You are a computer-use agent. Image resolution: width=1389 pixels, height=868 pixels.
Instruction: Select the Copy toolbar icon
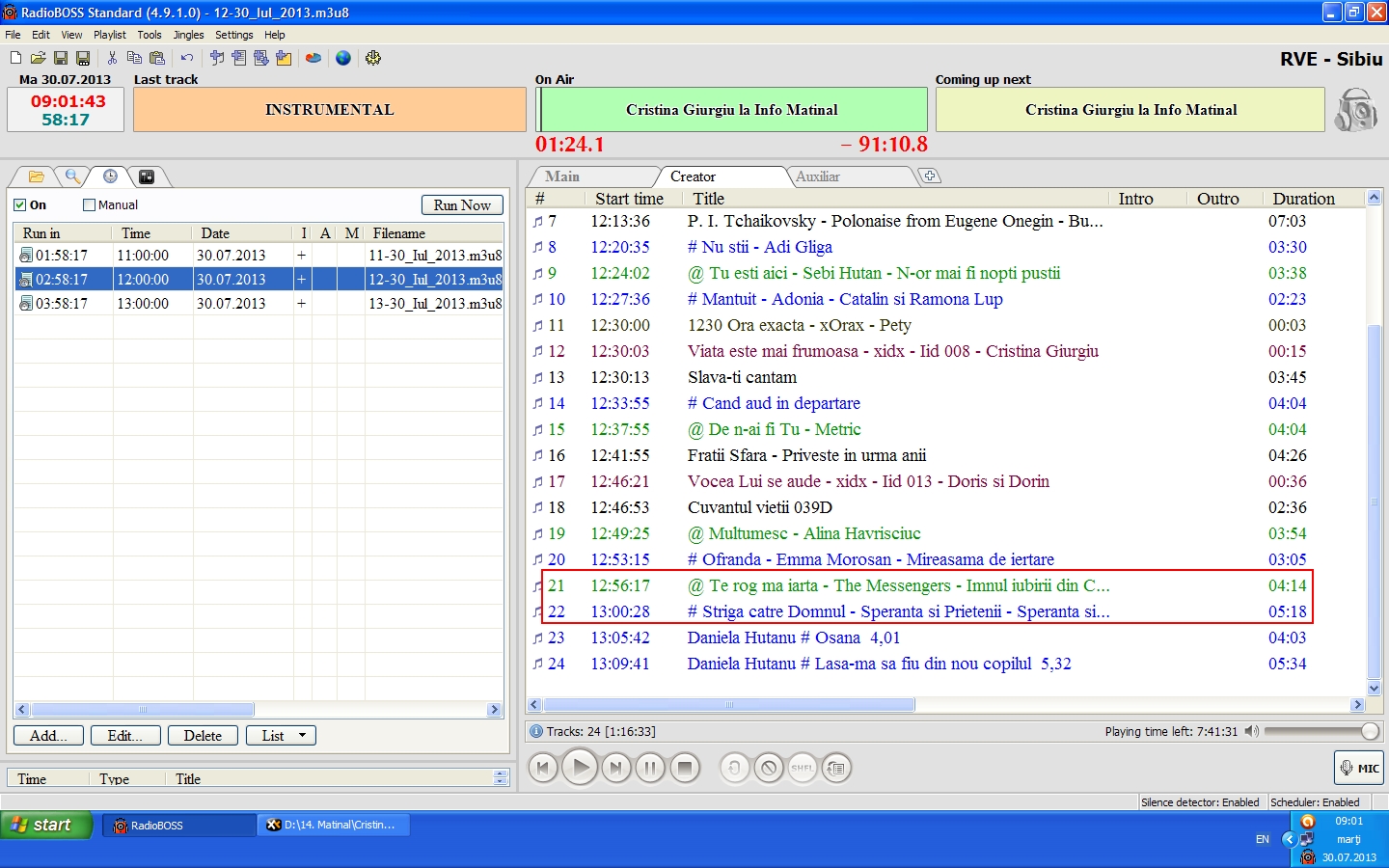click(134, 58)
